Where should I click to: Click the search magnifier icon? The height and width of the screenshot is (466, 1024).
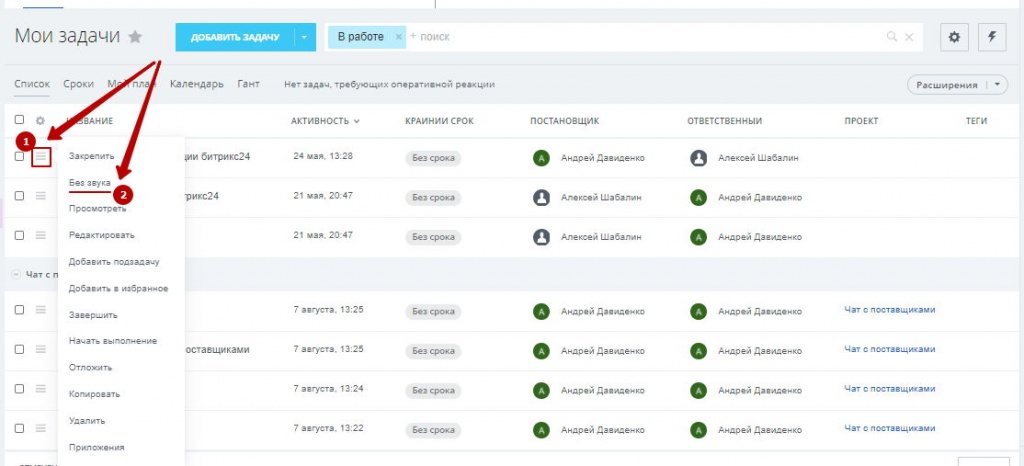(892, 37)
